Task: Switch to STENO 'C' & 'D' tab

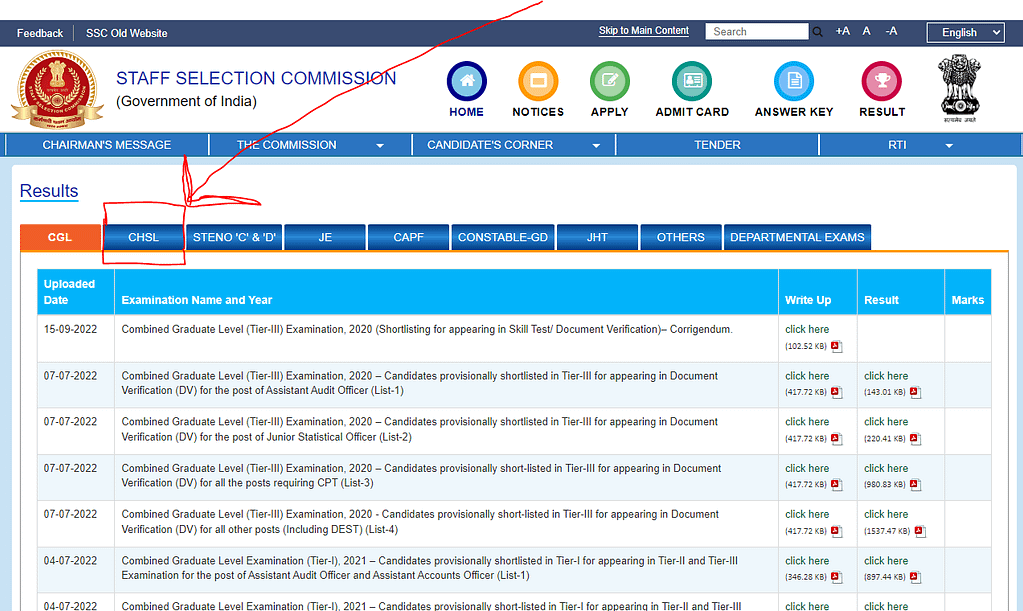Action: coord(234,237)
